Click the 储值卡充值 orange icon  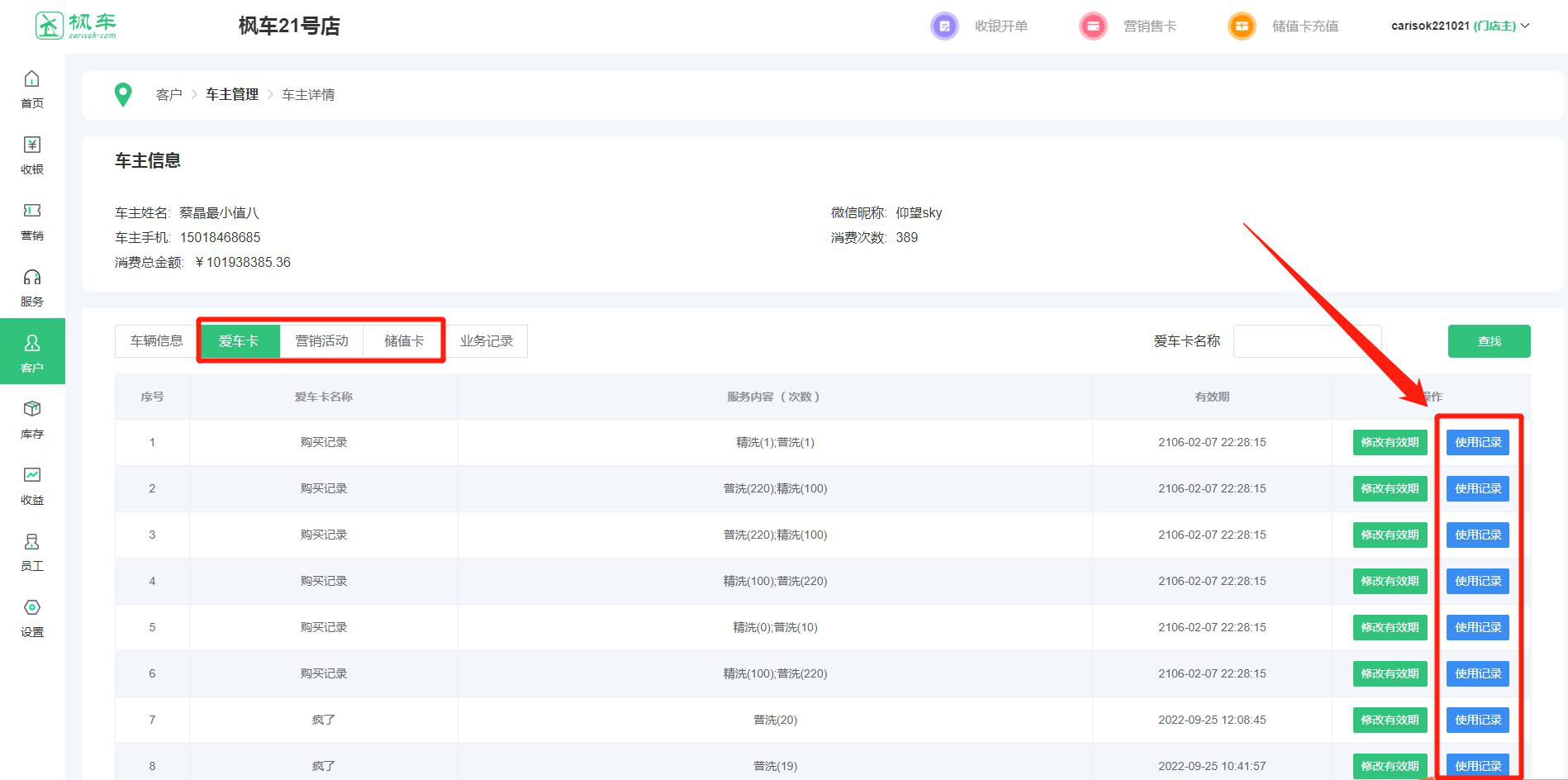click(1242, 26)
